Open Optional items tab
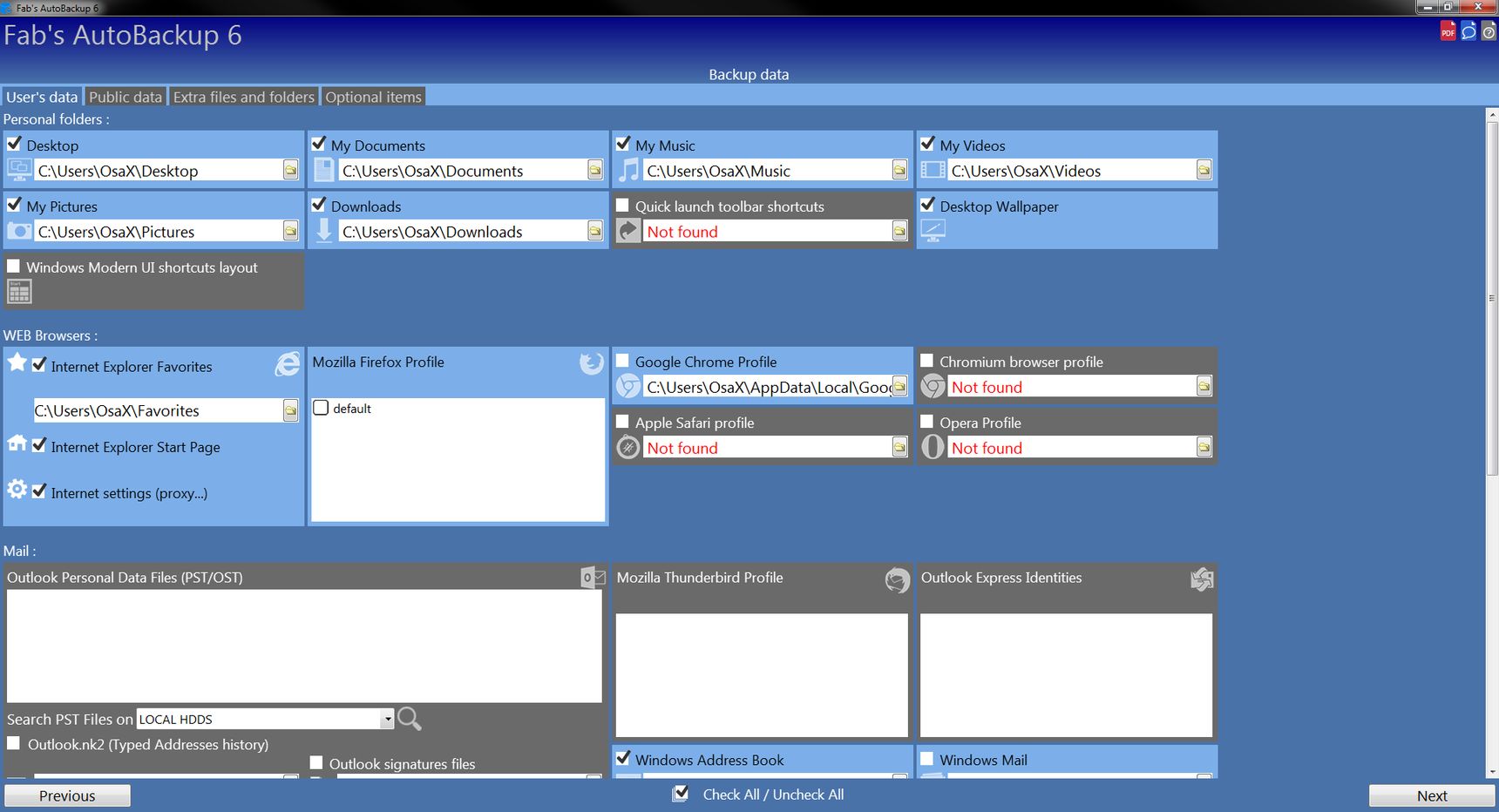Viewport: 1499px width, 812px height. point(373,97)
